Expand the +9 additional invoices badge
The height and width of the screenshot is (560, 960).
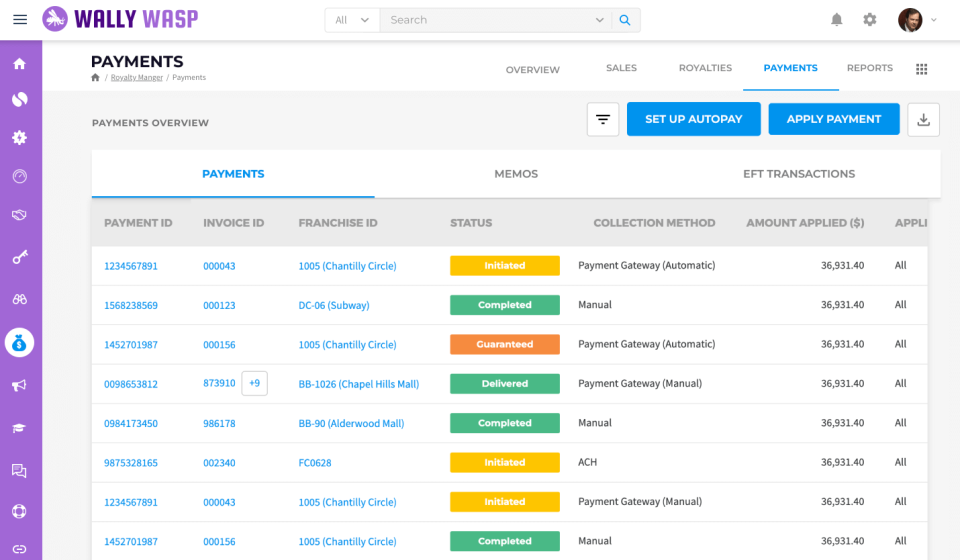tap(254, 383)
